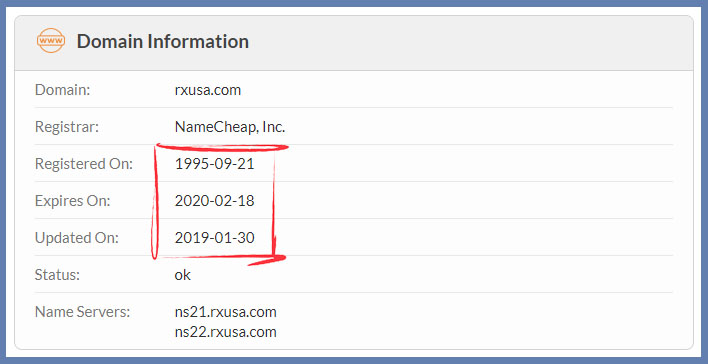Click the Expires On: label

click(x=72, y=201)
